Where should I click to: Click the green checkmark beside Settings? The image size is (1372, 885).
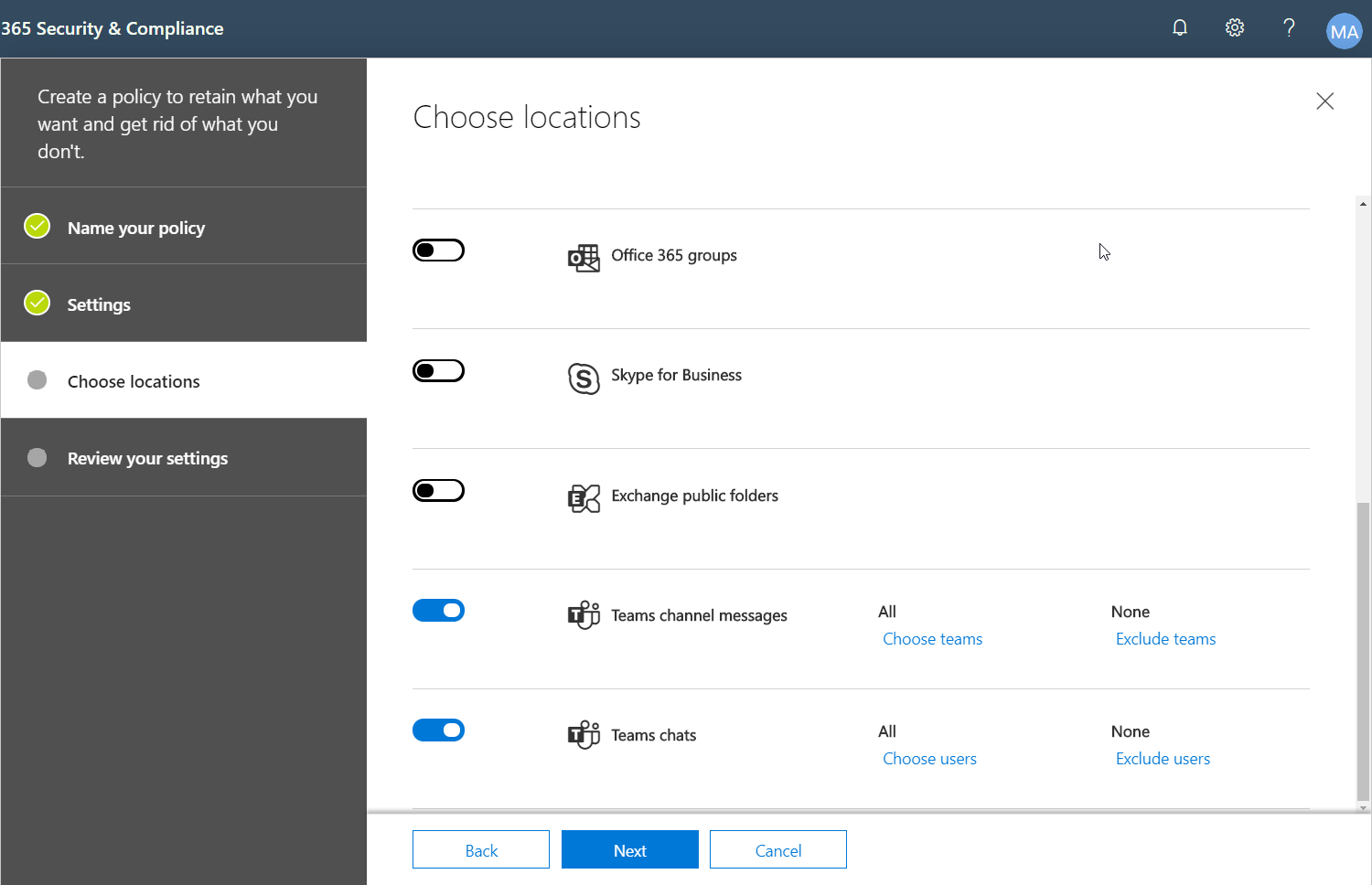(x=38, y=303)
